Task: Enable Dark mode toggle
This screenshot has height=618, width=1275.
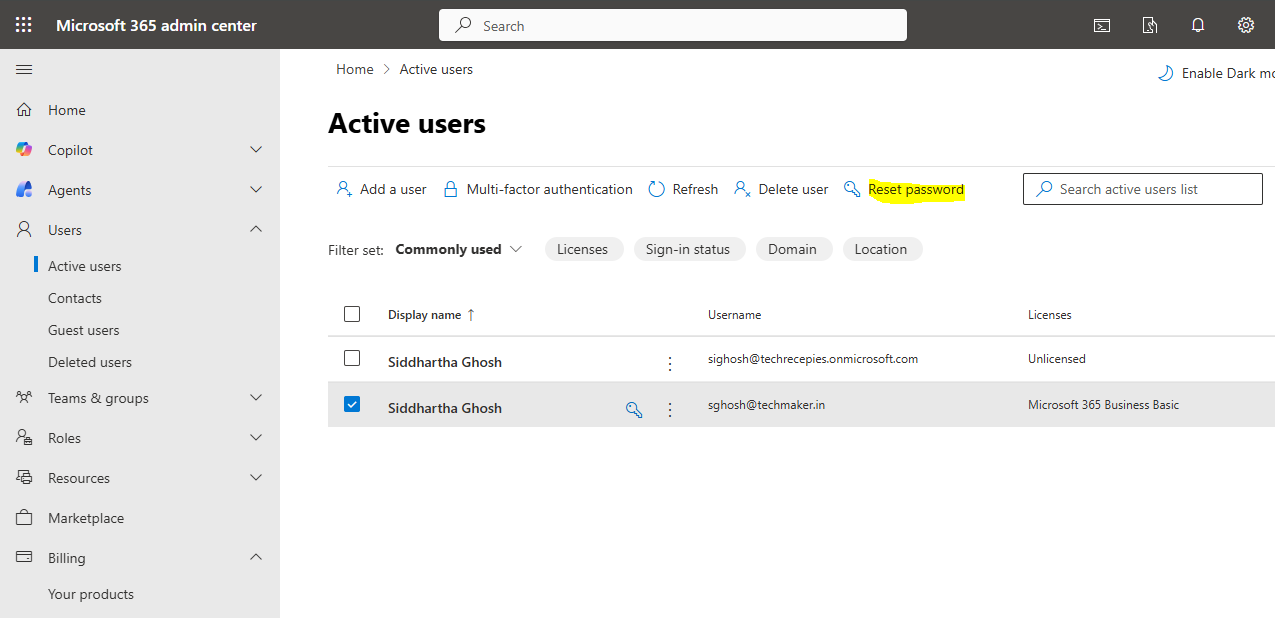Action: (x=1216, y=73)
